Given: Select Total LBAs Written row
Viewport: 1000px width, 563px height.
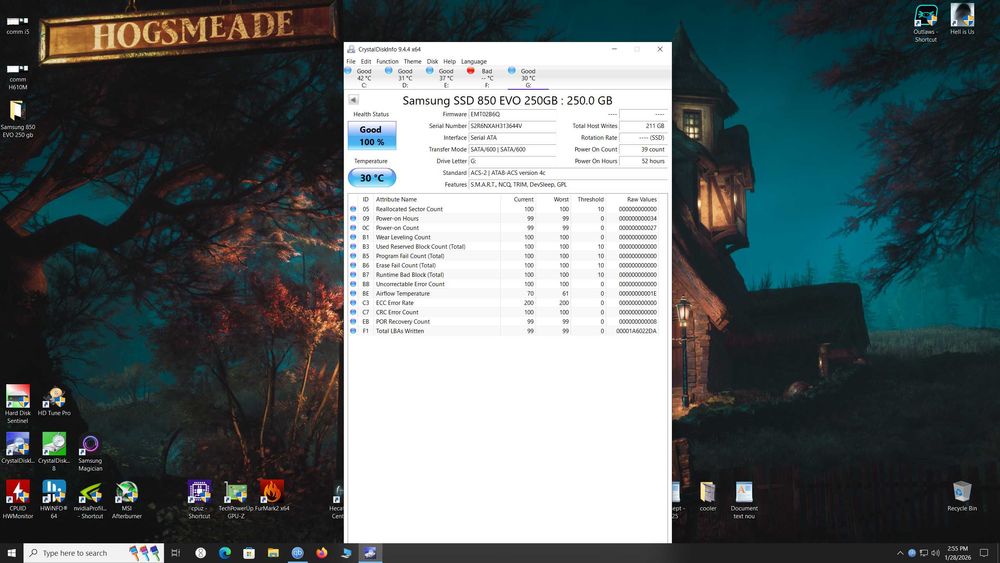Looking at the screenshot, I should 508,331.
